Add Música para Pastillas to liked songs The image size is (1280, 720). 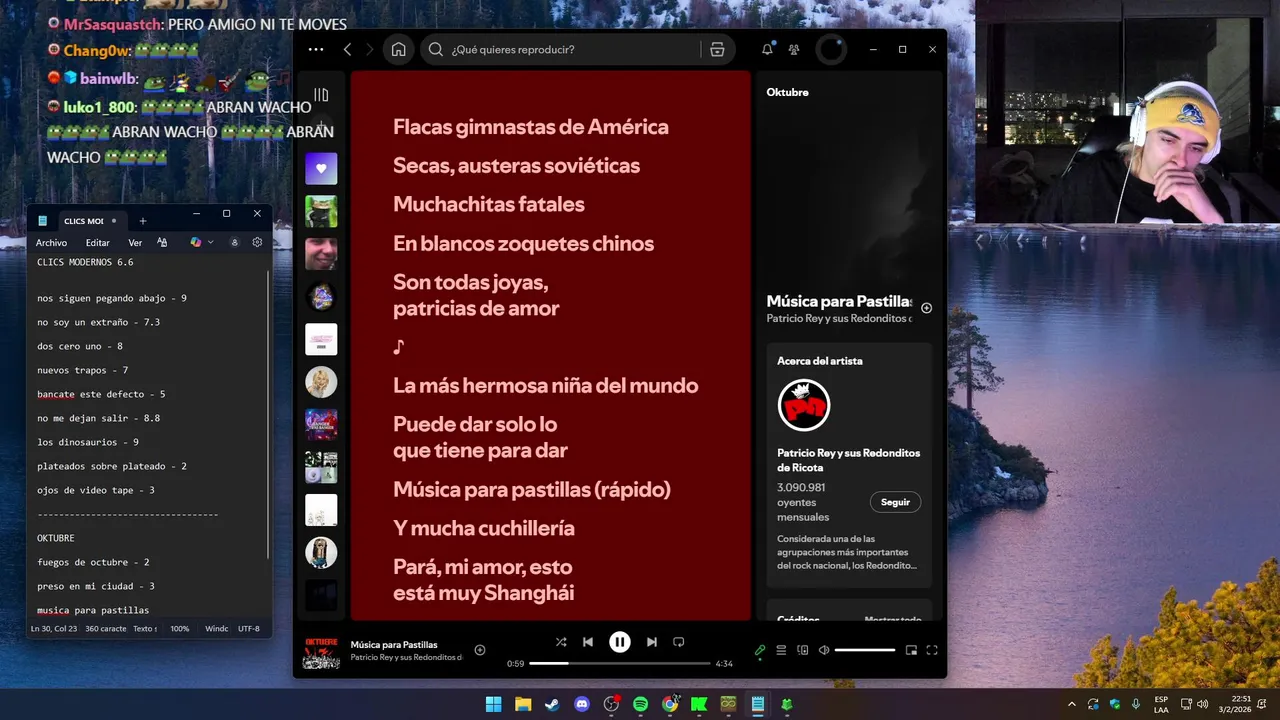point(480,650)
